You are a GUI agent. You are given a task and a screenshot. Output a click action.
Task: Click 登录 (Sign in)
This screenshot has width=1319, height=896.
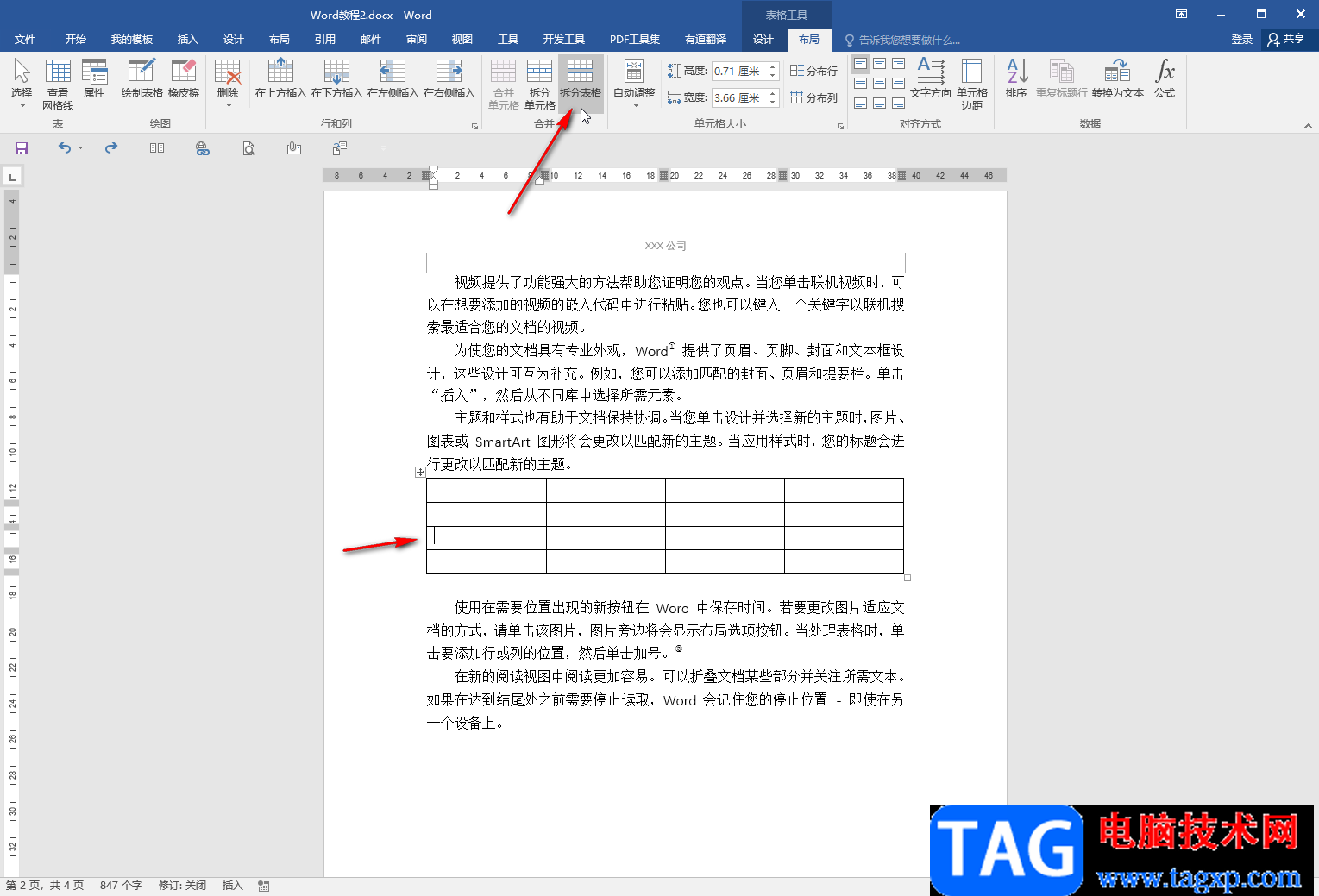(1242, 40)
